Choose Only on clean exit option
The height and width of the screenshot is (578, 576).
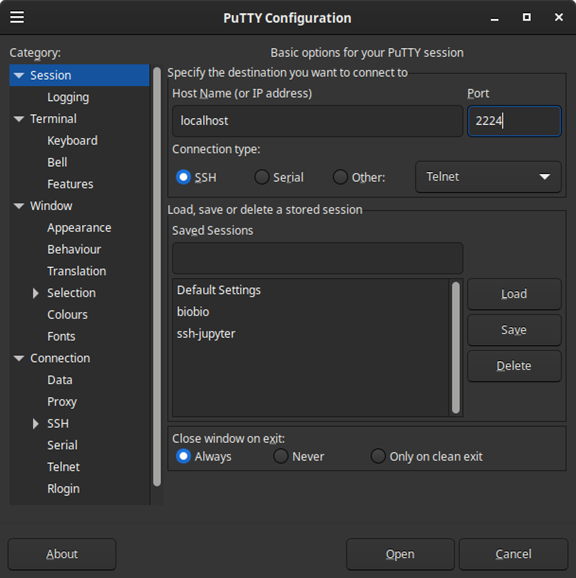point(378,456)
